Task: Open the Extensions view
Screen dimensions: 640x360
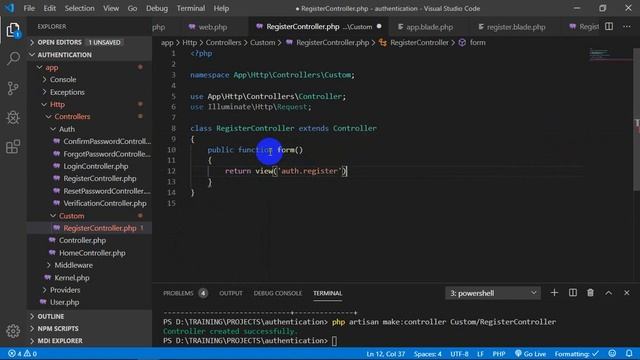Action: coord(13,147)
